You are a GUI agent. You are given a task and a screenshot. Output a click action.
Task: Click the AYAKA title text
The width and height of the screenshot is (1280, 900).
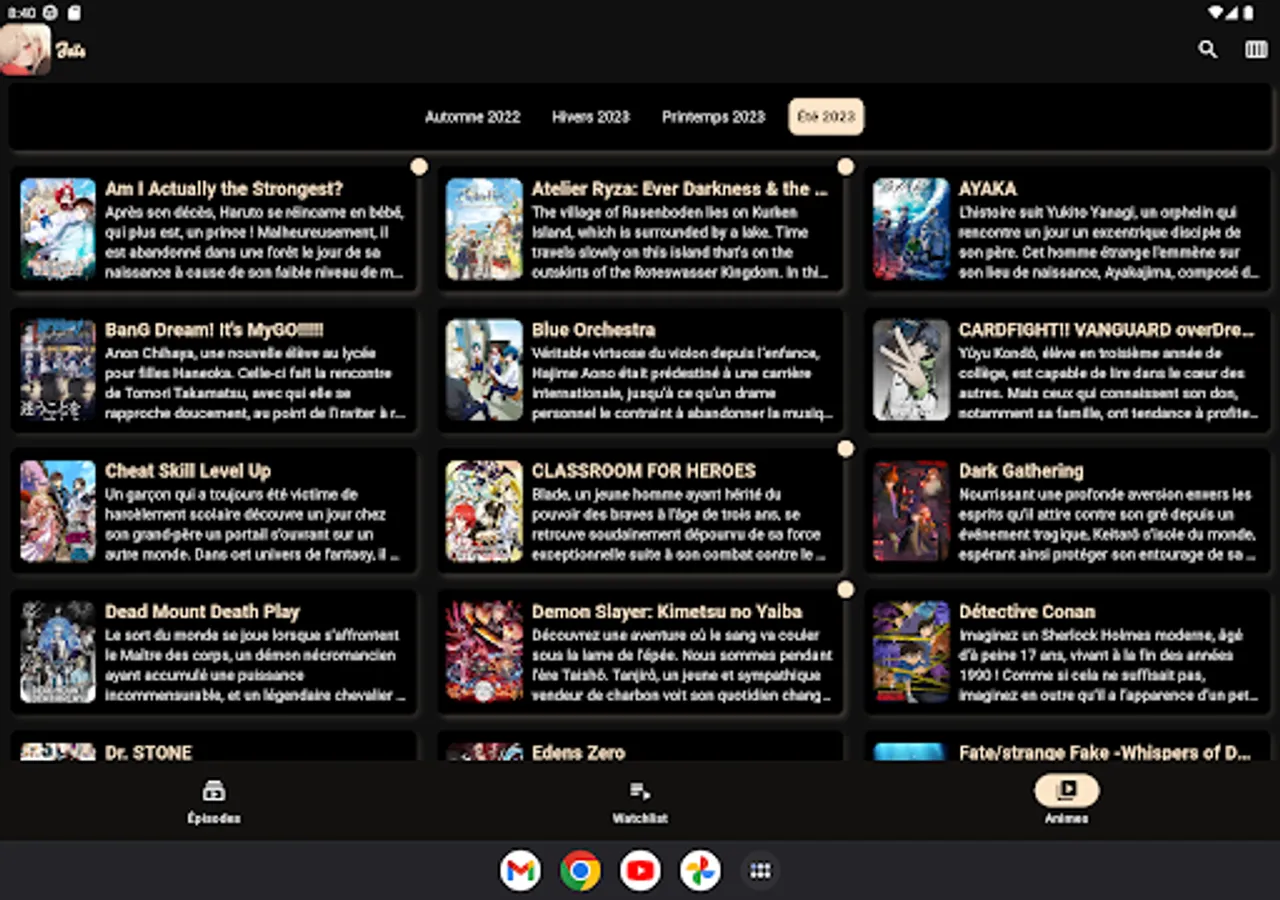click(988, 189)
